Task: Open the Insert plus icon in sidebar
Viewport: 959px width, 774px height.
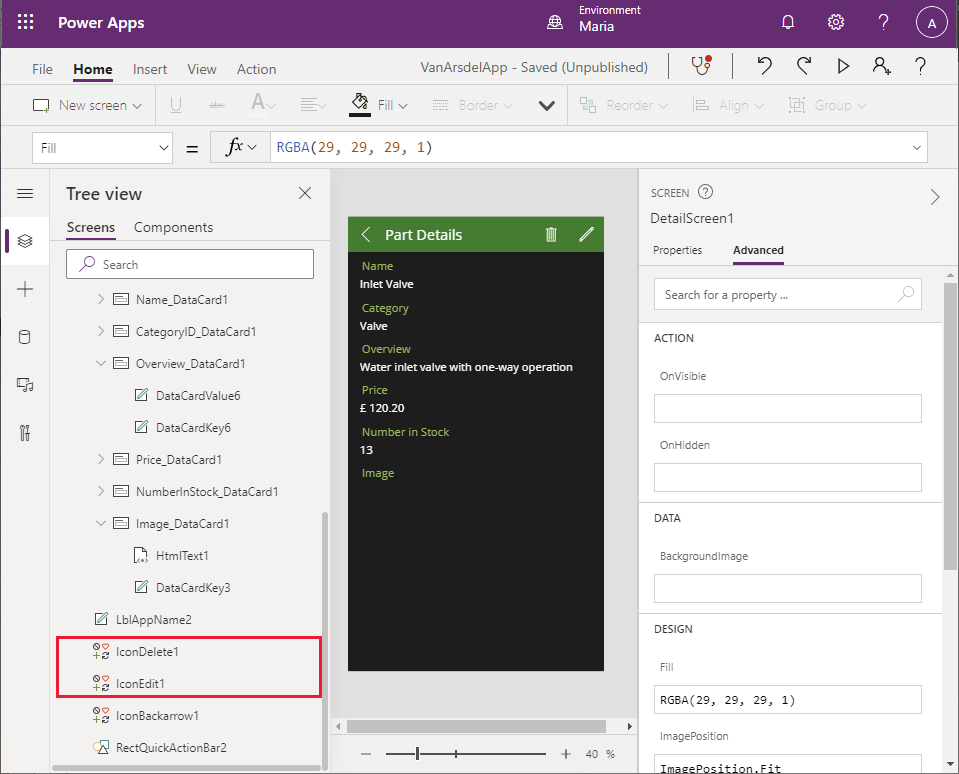Action: click(x=25, y=289)
